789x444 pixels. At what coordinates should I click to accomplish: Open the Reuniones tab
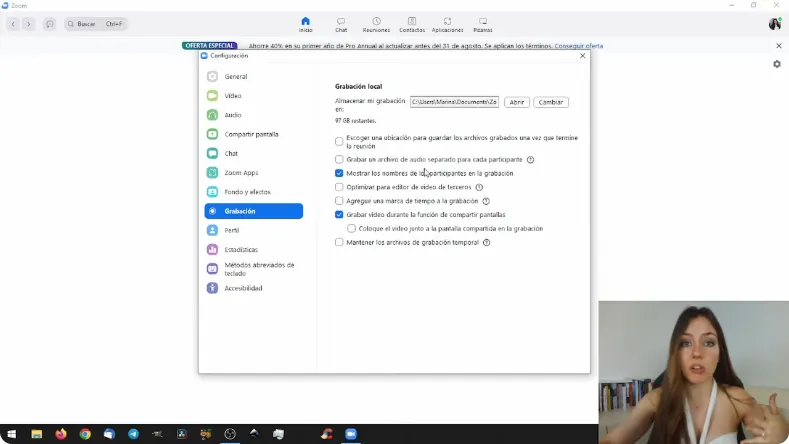coord(376,24)
